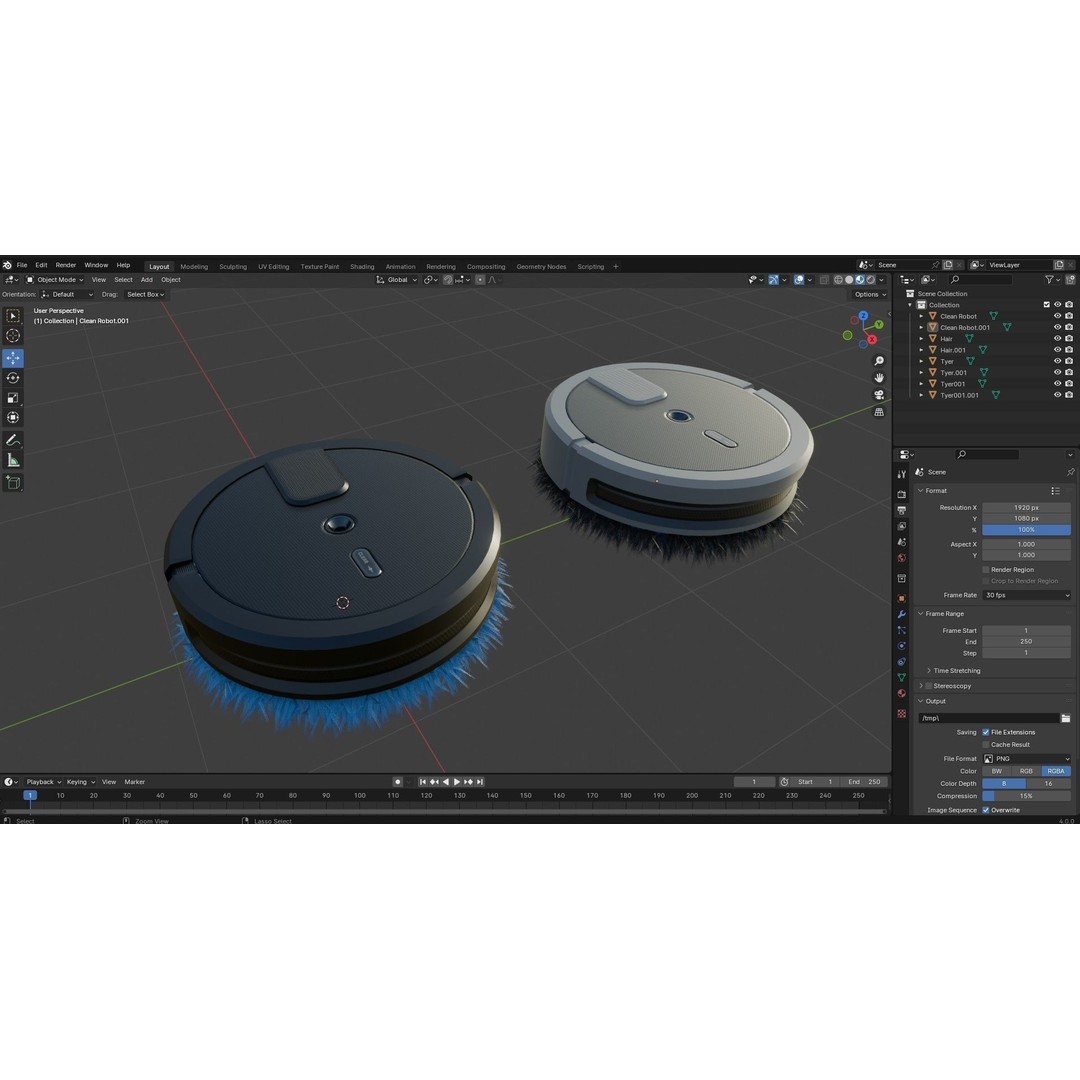Activate the Measure tool

[14, 461]
